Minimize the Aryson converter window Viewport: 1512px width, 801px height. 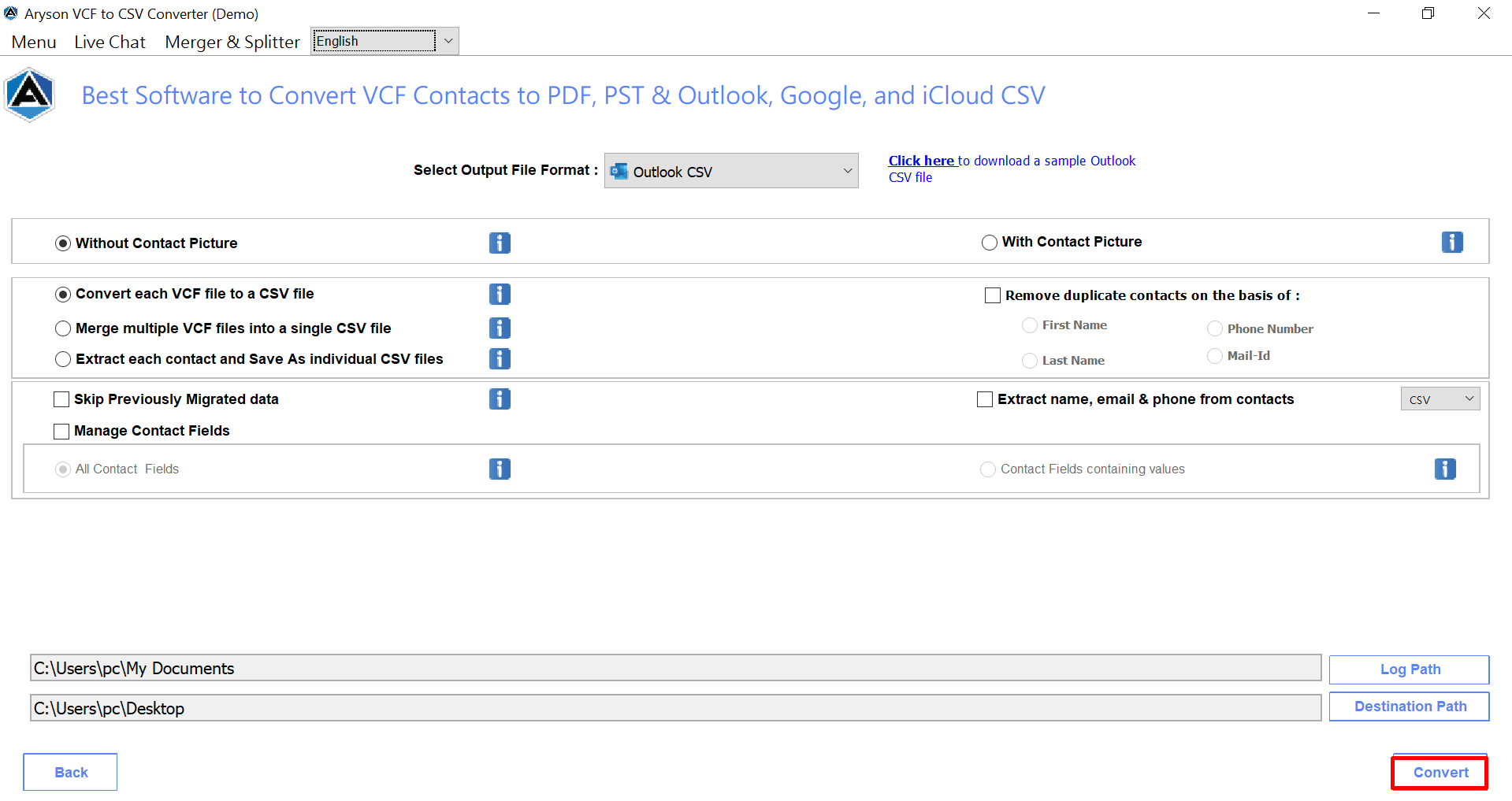(x=1373, y=13)
